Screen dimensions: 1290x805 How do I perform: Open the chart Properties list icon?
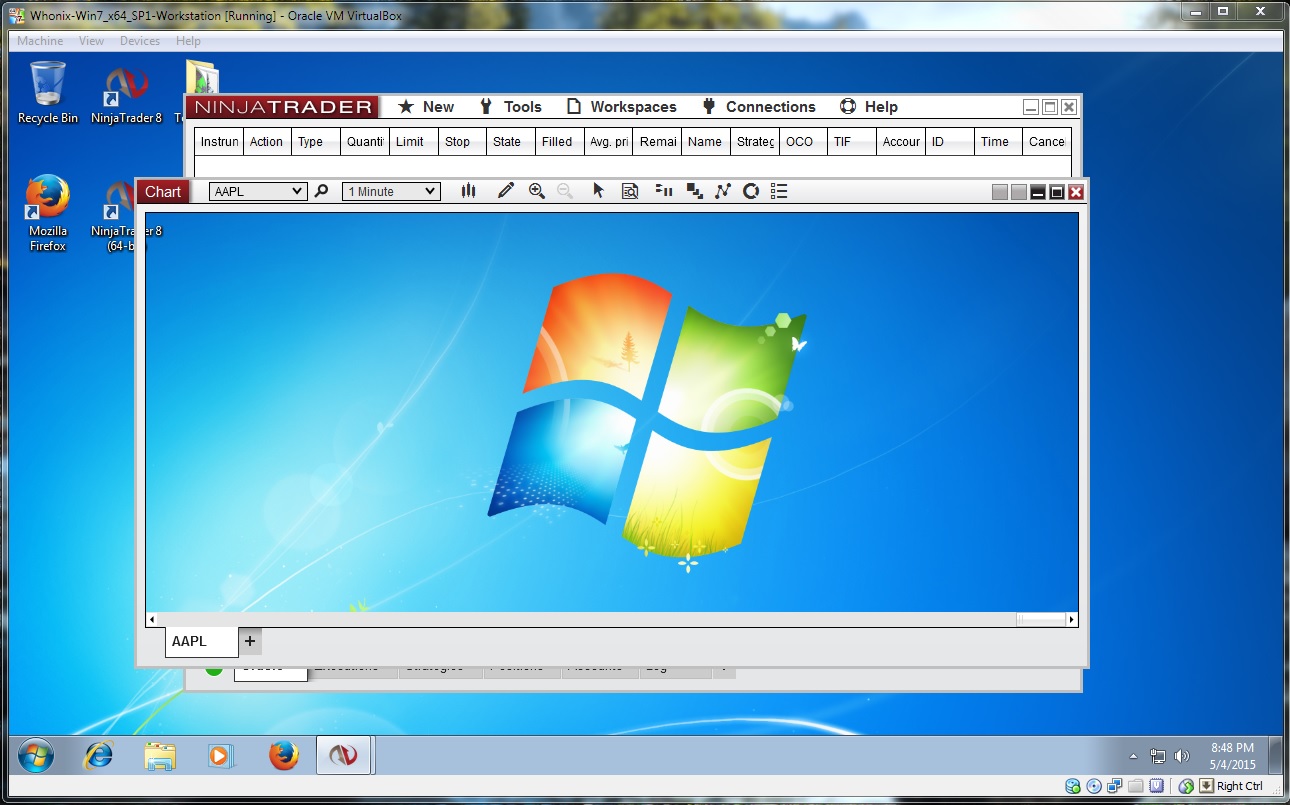coord(780,191)
